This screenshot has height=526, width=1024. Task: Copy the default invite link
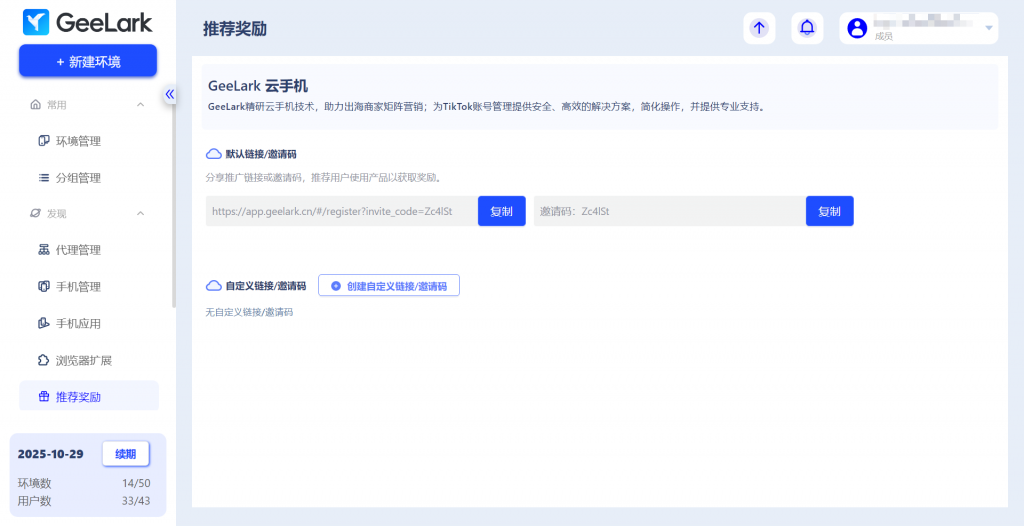tap(501, 211)
